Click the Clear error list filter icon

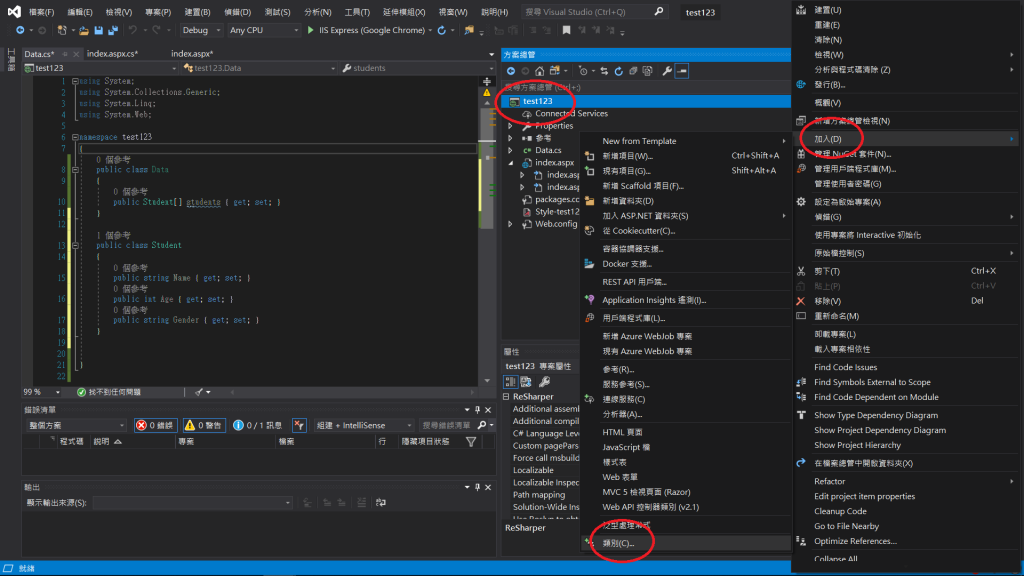tap(299, 425)
